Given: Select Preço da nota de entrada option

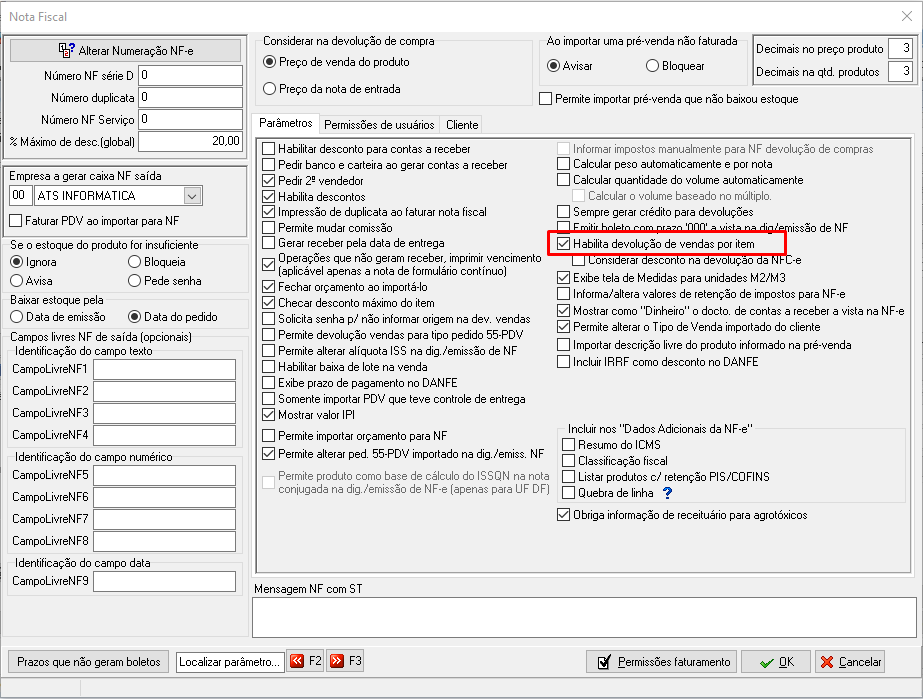Looking at the screenshot, I should [270, 89].
